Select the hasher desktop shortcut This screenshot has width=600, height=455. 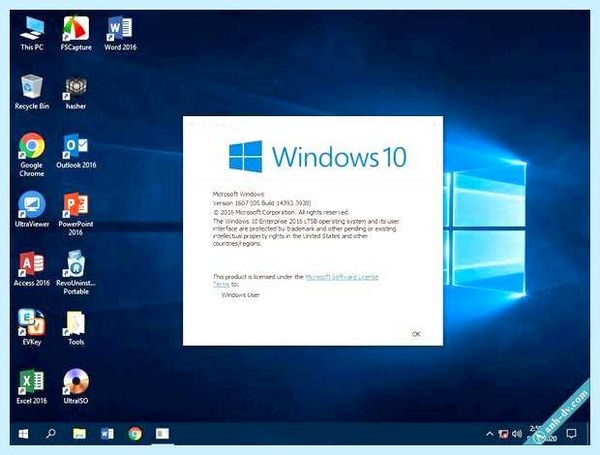(x=76, y=93)
